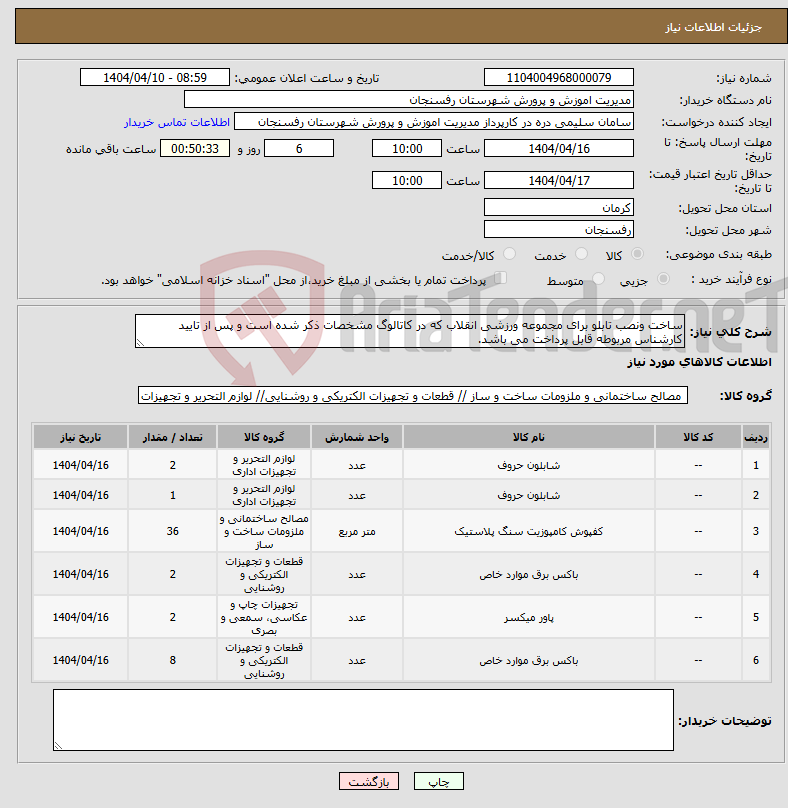Click the ردیف column header
The image size is (788, 808).
[756, 437]
